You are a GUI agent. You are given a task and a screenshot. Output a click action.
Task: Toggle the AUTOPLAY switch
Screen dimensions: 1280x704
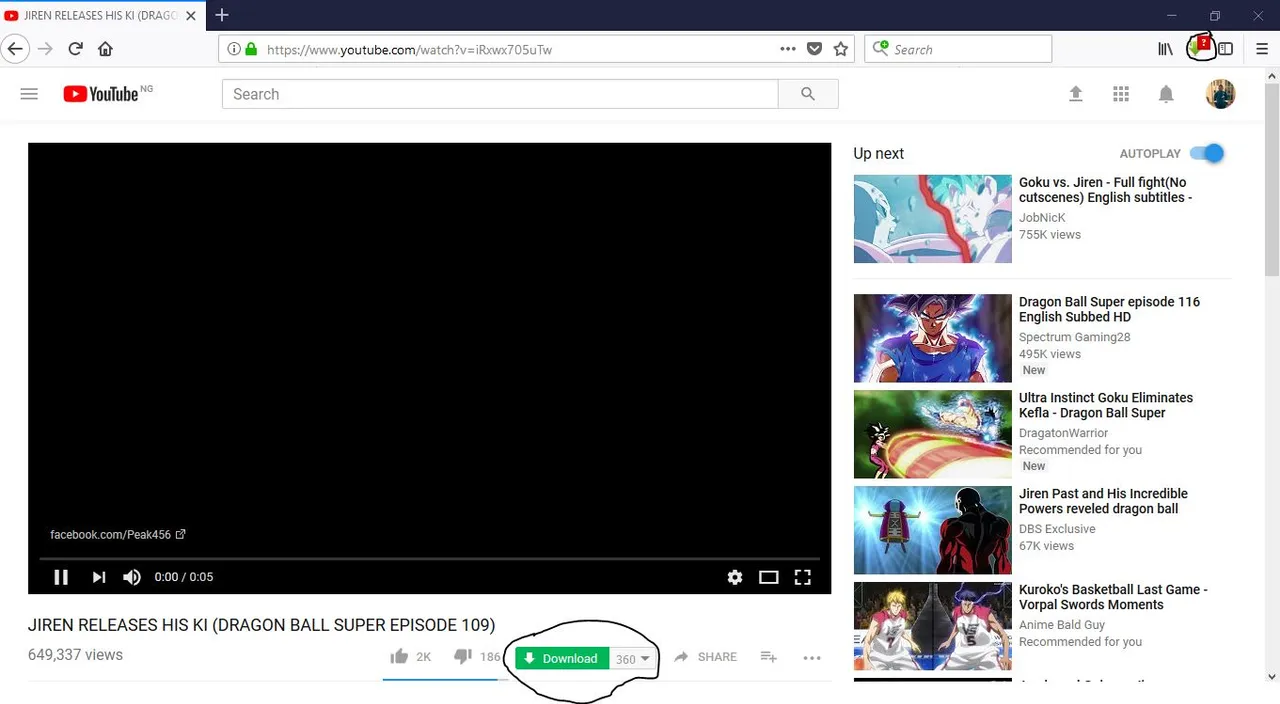point(1207,153)
